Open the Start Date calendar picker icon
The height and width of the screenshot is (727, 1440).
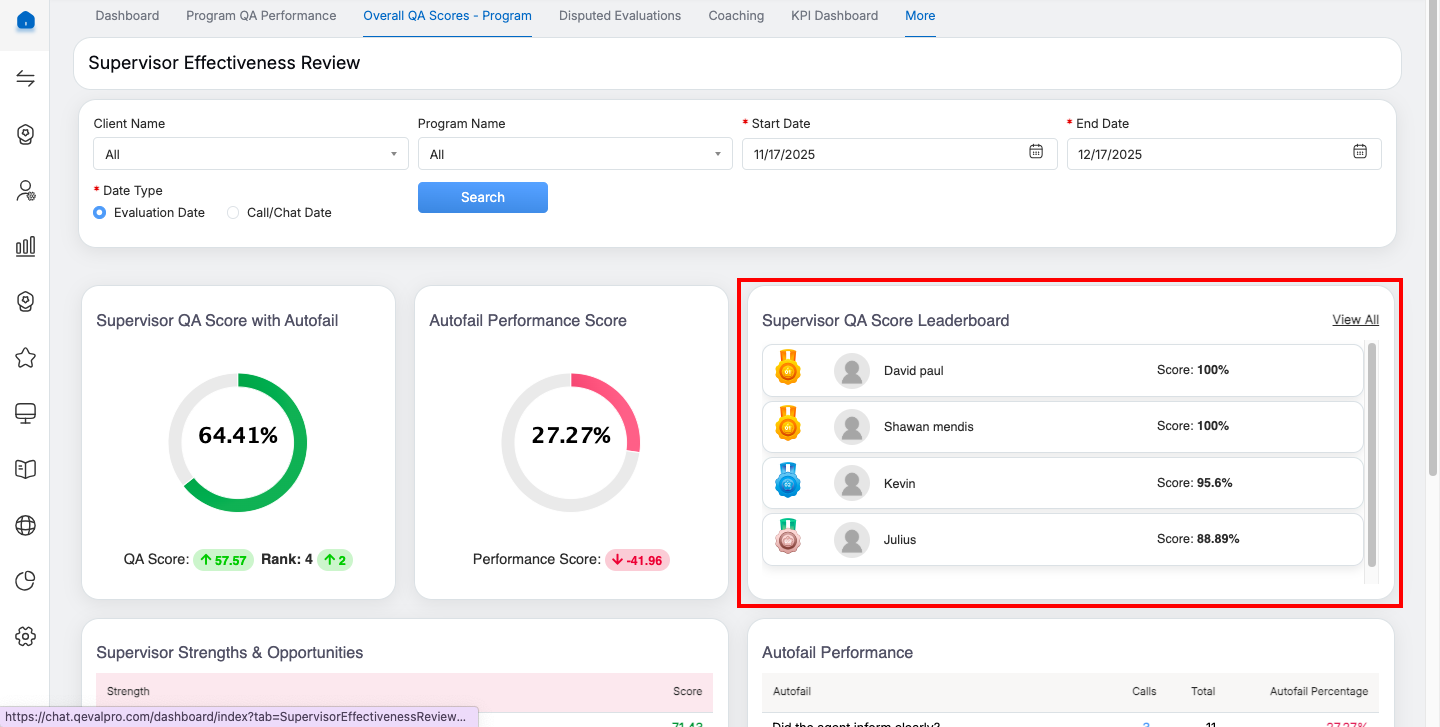1036,152
